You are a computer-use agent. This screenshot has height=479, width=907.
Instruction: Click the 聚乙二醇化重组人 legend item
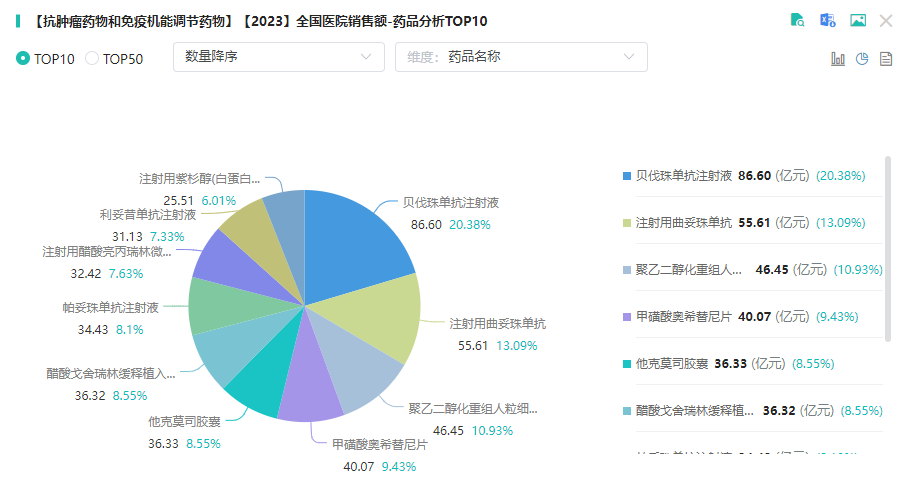tap(688, 270)
